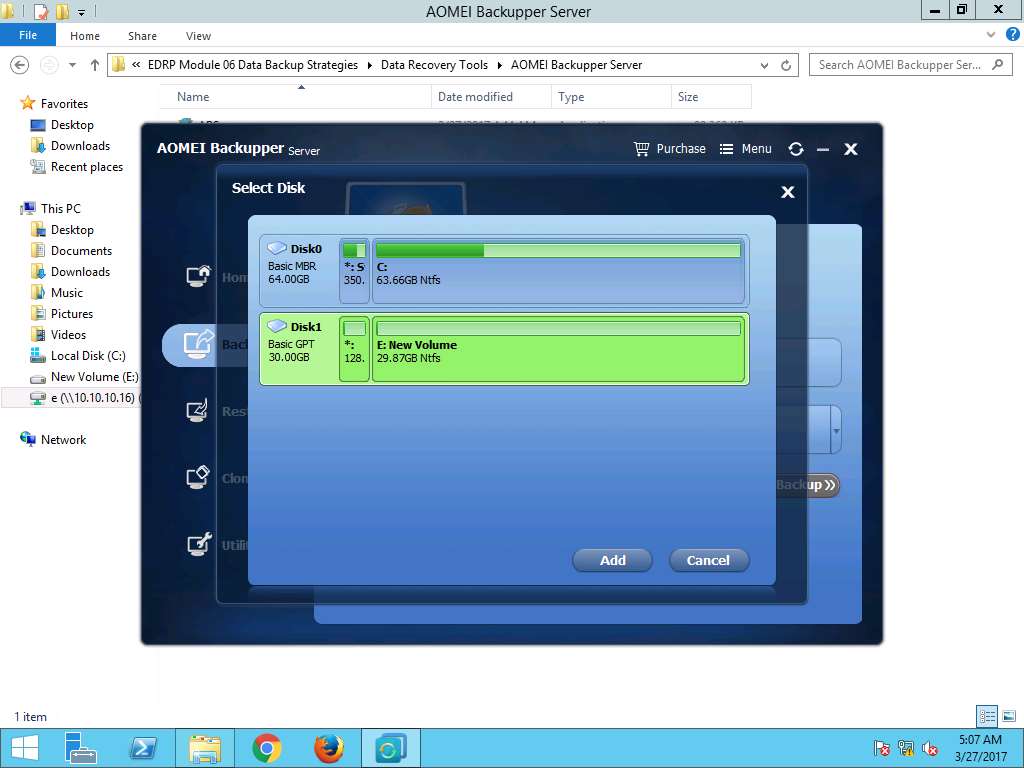Sort by Date modified column
Screen dimensions: 1024x768
[475, 97]
